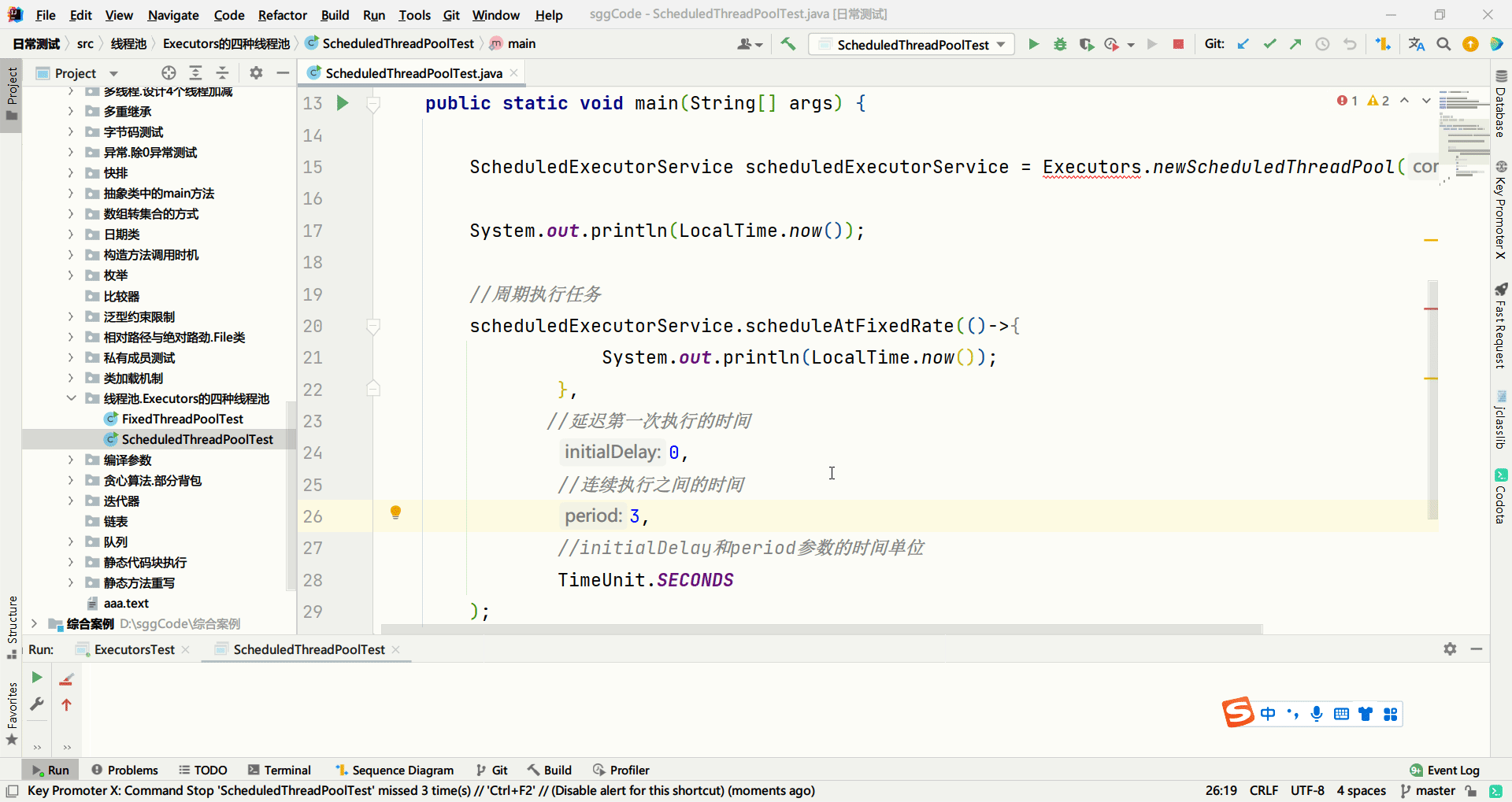Build project with hammer icon

[788, 44]
